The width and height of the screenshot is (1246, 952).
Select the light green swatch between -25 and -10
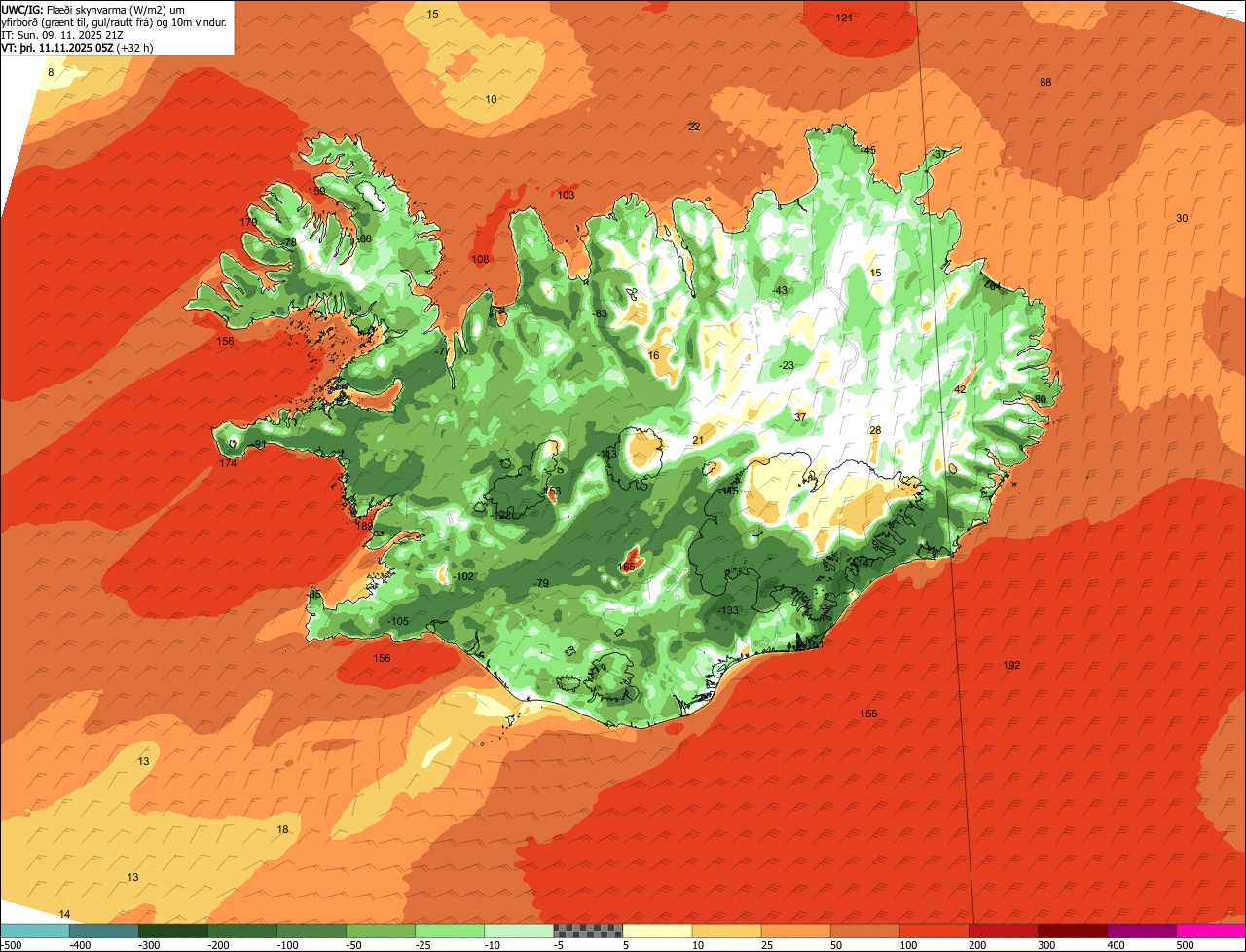coord(450,931)
